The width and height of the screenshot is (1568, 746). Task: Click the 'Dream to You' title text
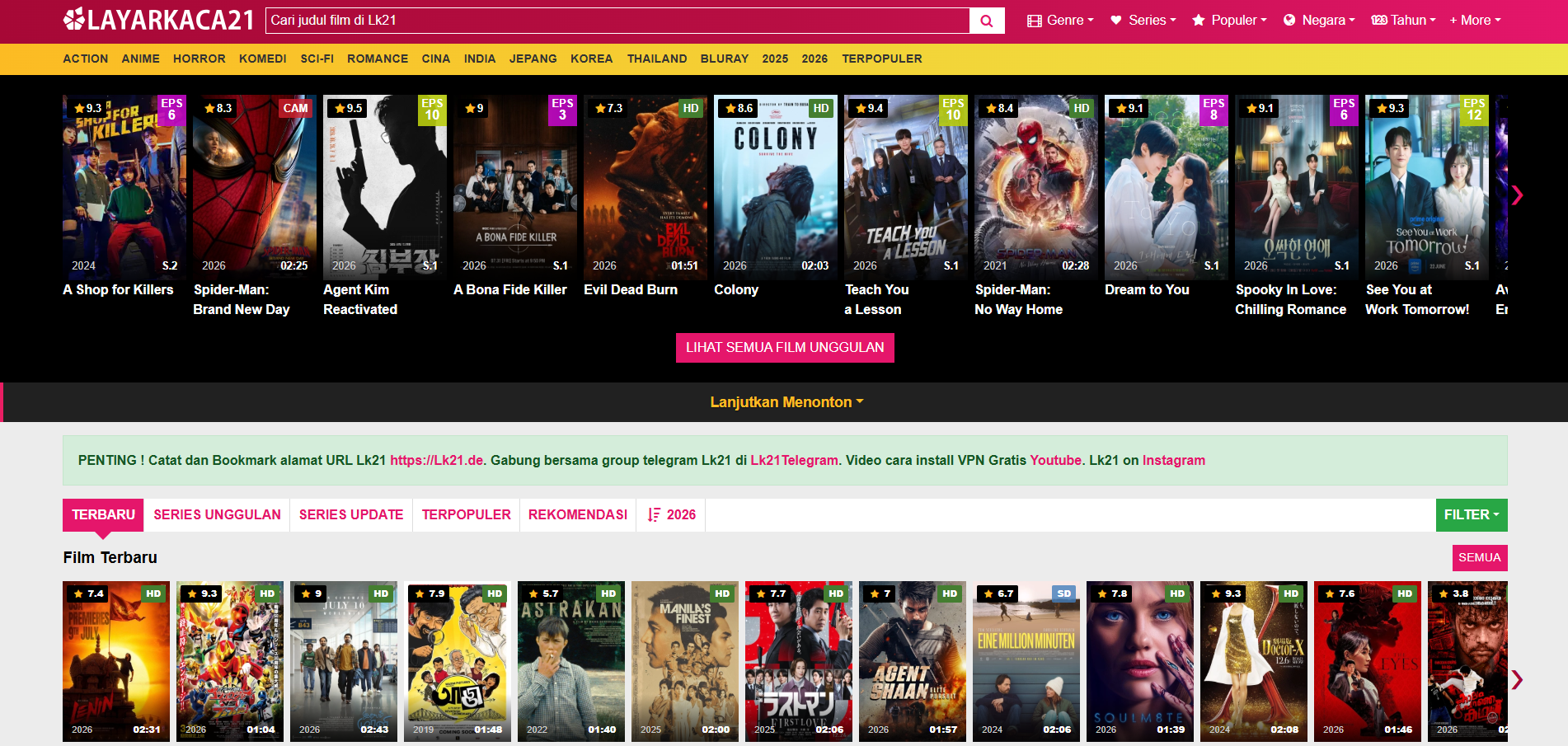click(x=1147, y=290)
